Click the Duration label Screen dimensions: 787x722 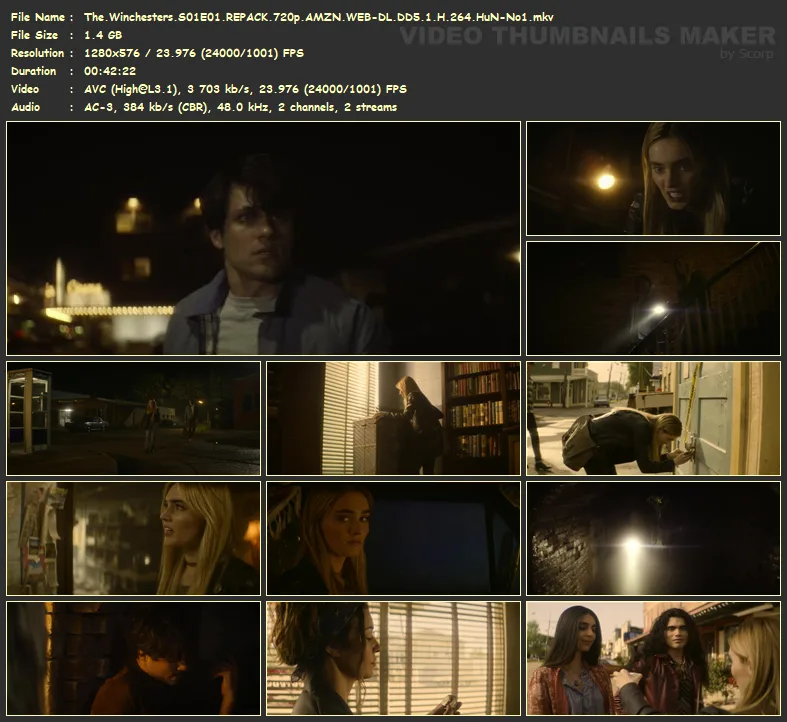tap(33, 71)
